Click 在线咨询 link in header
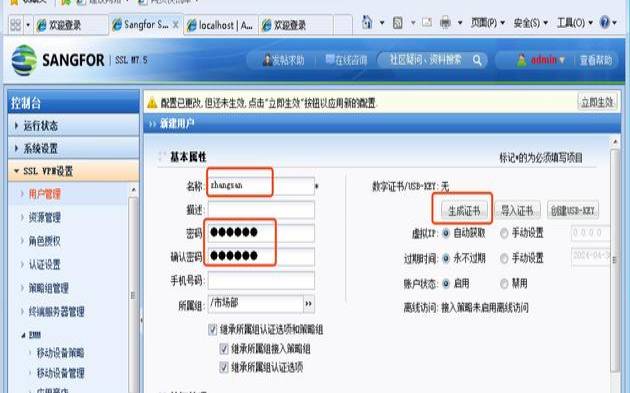This screenshot has width=630, height=393. pos(346,60)
